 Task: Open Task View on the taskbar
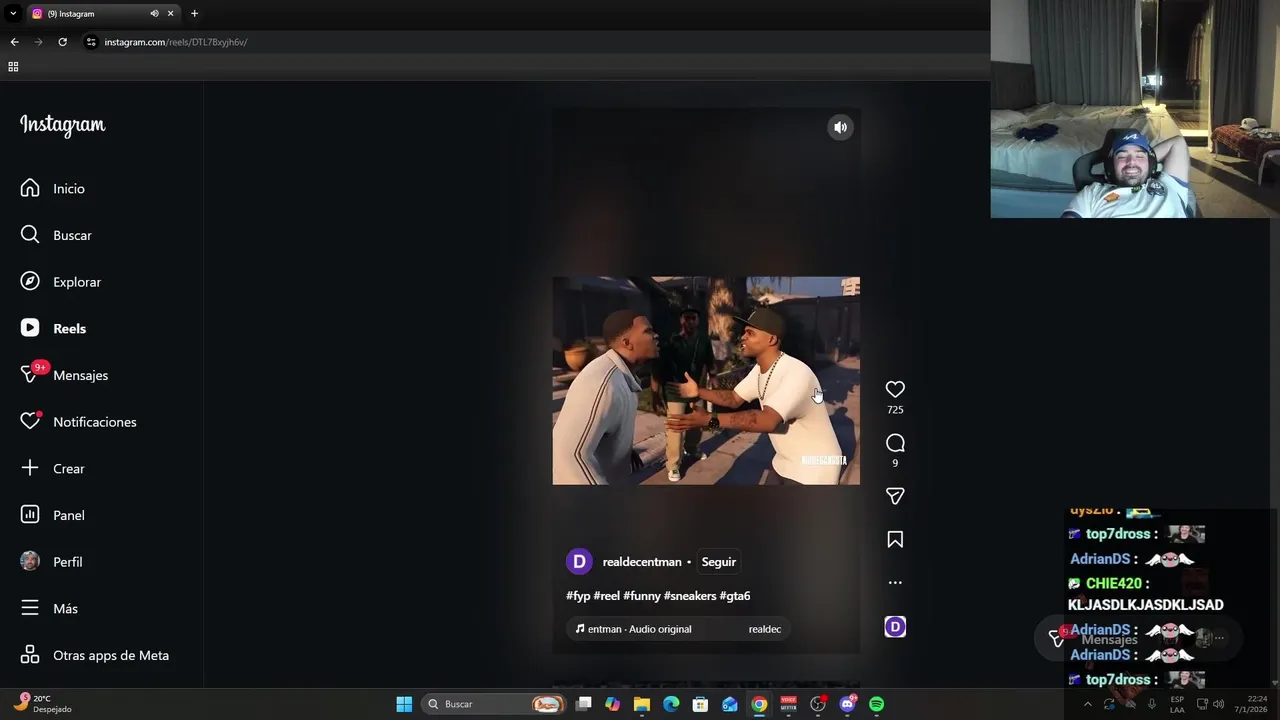point(584,704)
